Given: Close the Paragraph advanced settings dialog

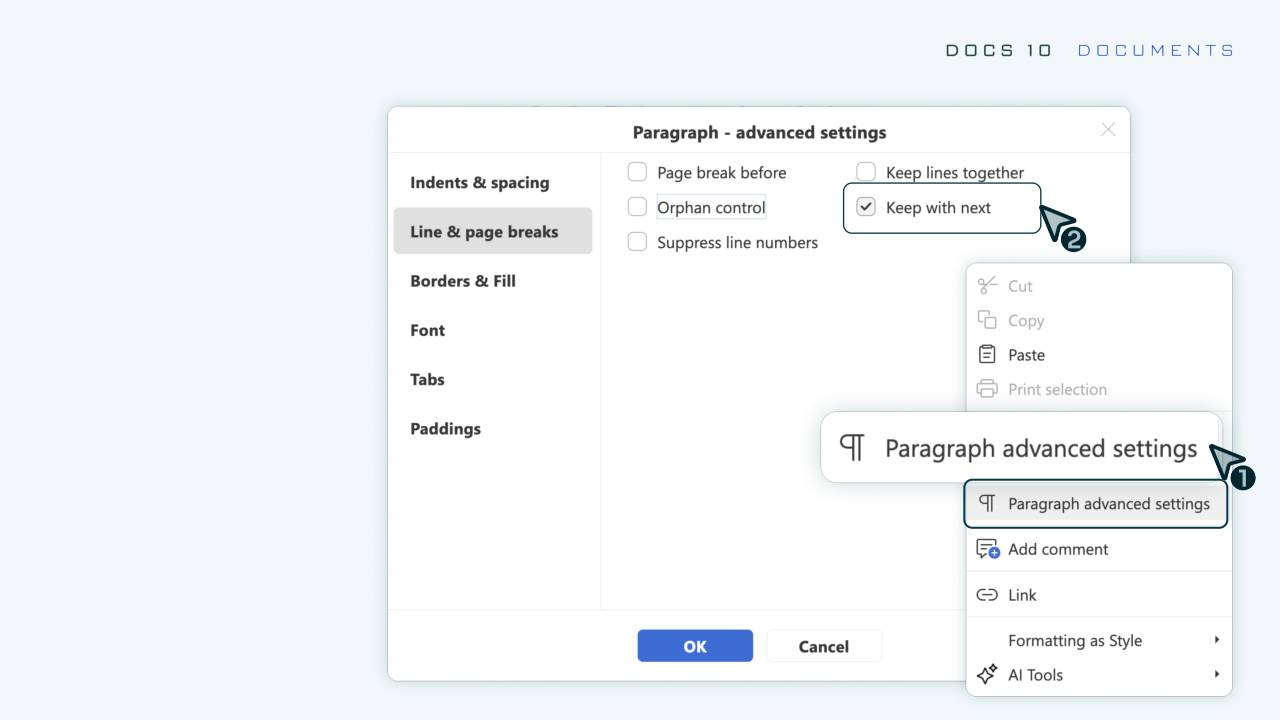Looking at the screenshot, I should [1108, 129].
